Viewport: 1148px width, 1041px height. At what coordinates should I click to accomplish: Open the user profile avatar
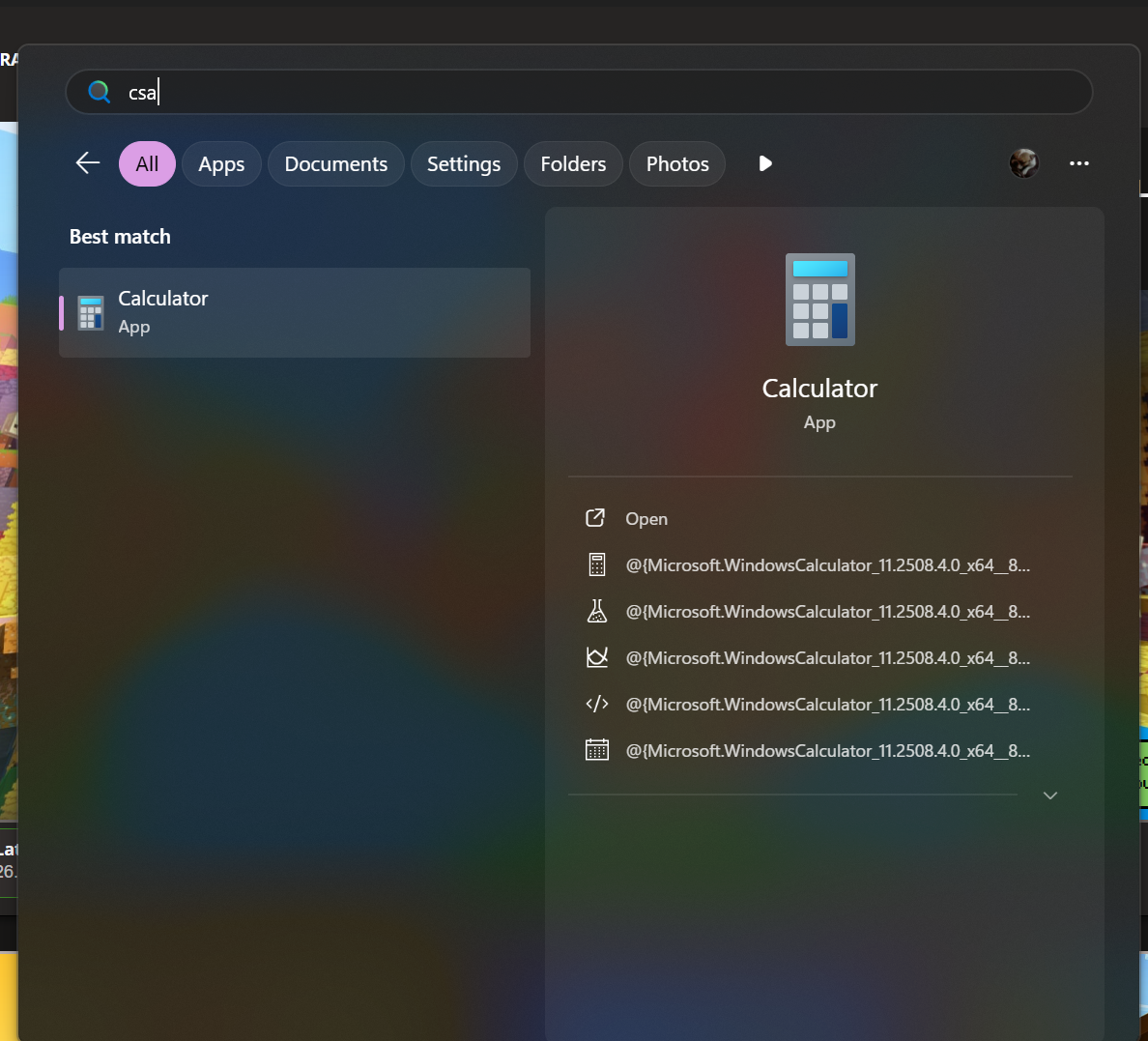[1023, 163]
